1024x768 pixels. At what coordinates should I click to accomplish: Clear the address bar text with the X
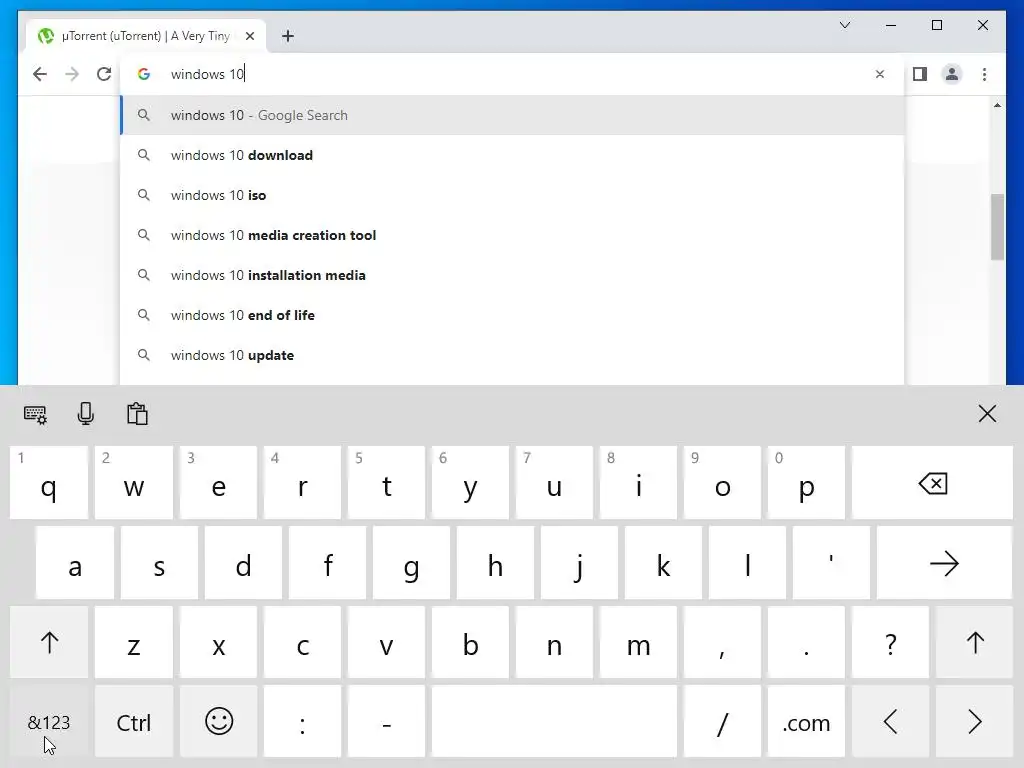[x=880, y=74]
